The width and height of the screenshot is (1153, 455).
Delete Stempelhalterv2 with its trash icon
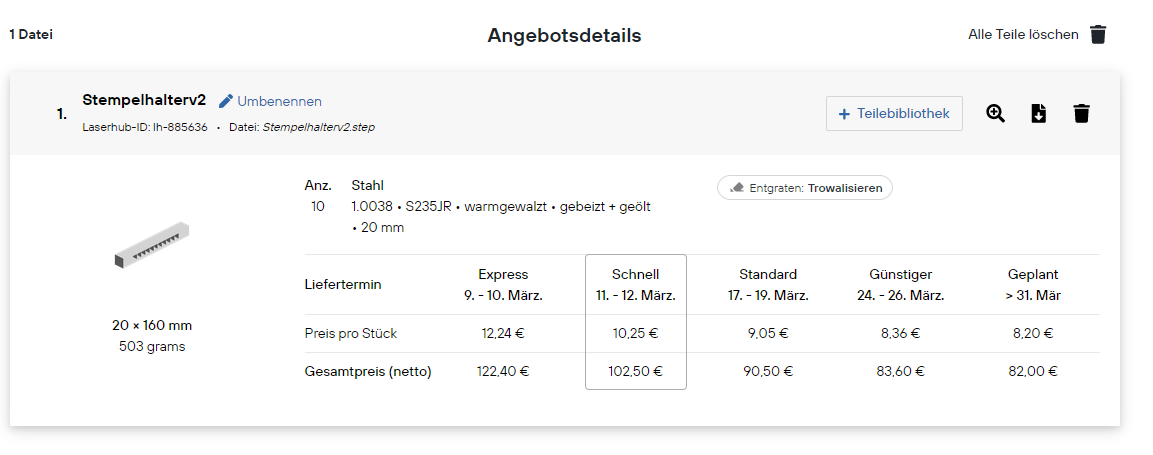(x=1081, y=113)
